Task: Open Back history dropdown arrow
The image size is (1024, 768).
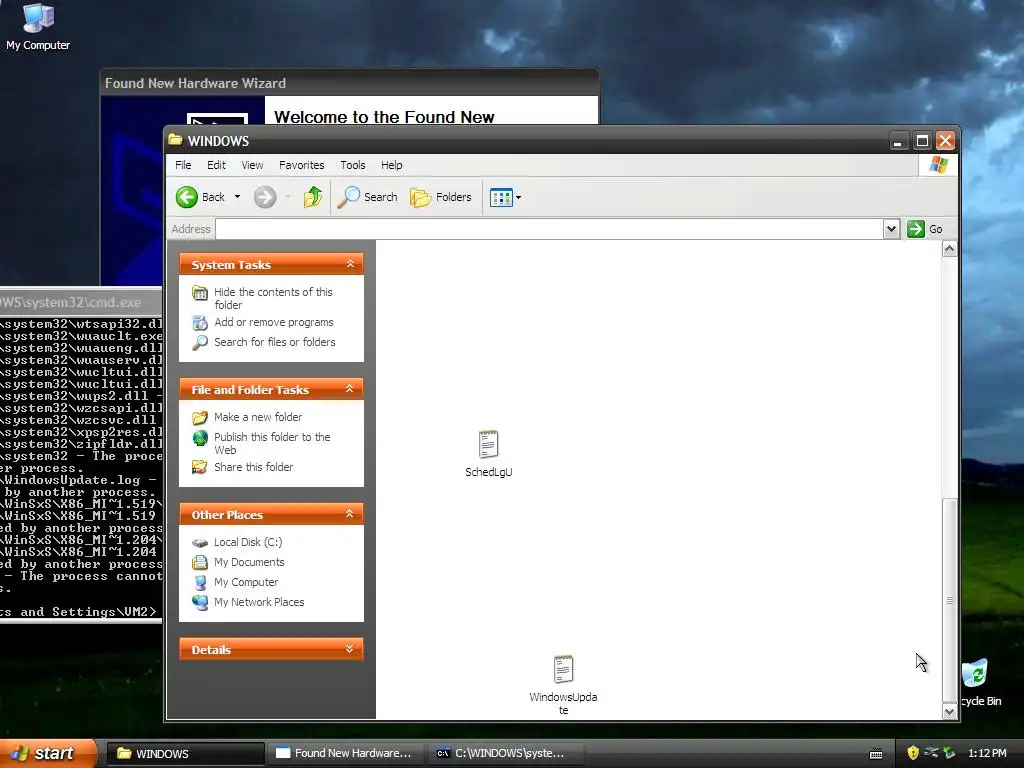Action: 237,197
